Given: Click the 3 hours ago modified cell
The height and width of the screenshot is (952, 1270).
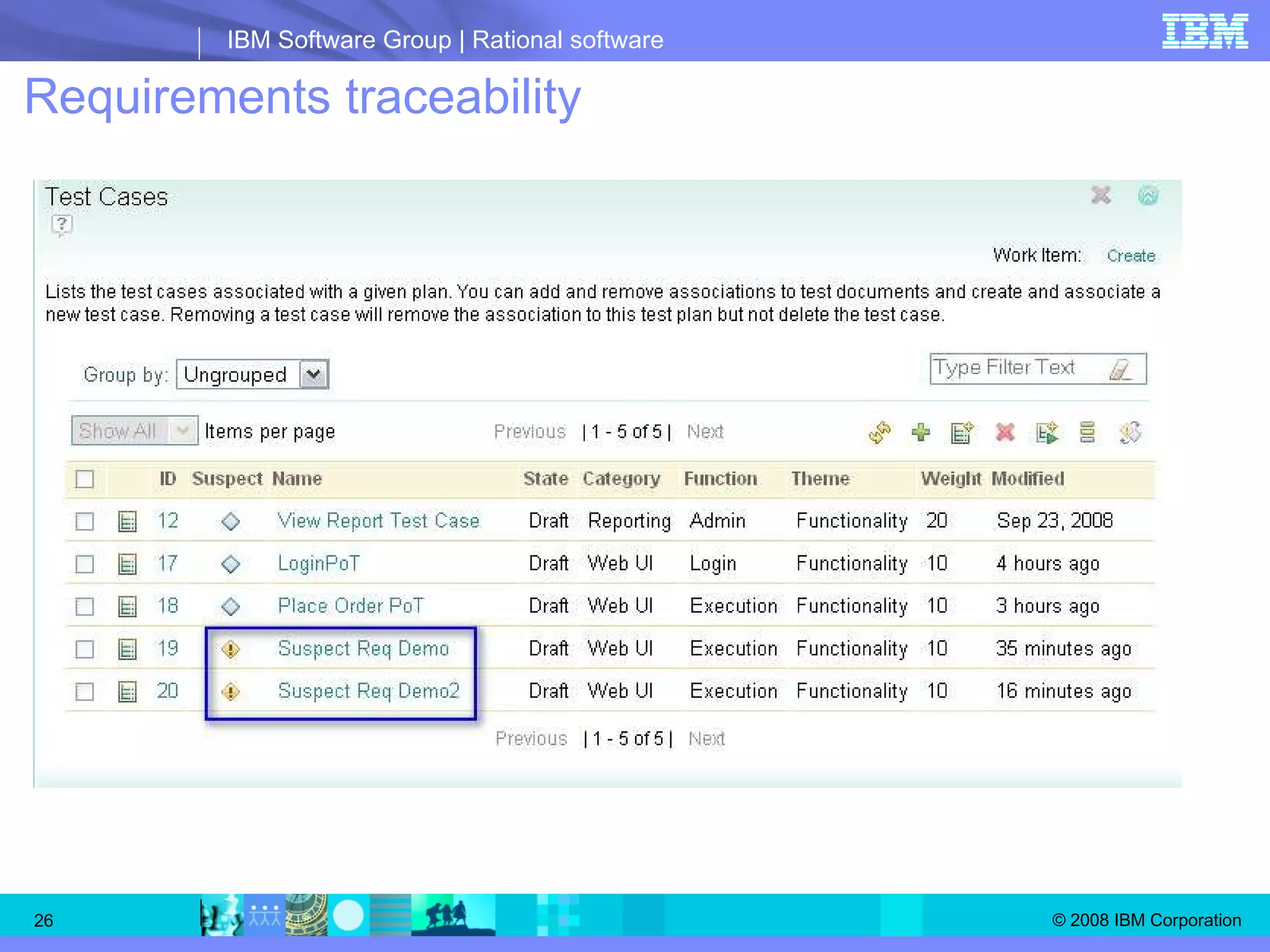Looking at the screenshot, I should (1047, 606).
